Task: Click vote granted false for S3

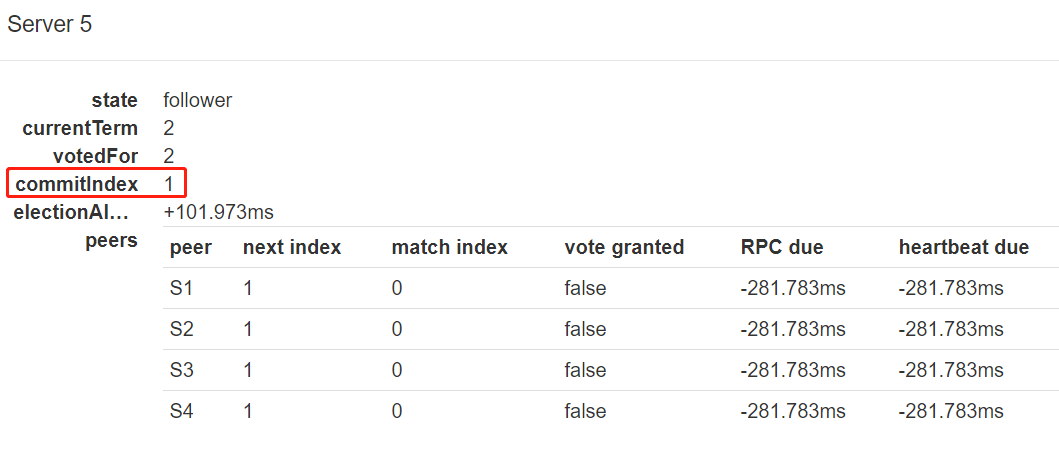Action: point(586,370)
